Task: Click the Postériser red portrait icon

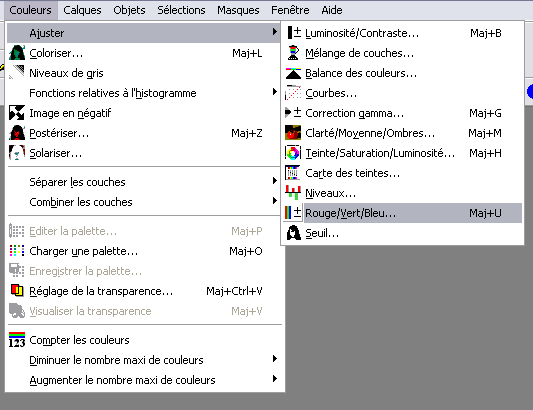Action: 17,133
